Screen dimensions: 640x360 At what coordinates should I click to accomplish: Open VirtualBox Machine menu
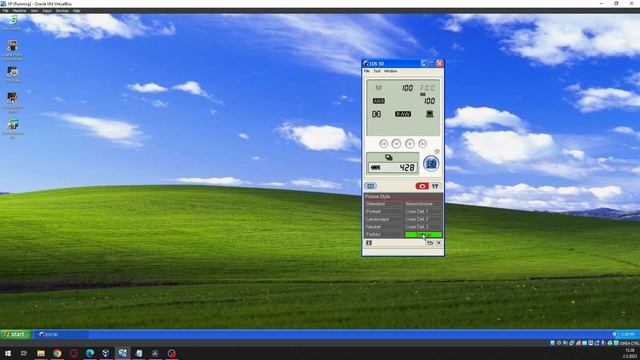click(20, 11)
